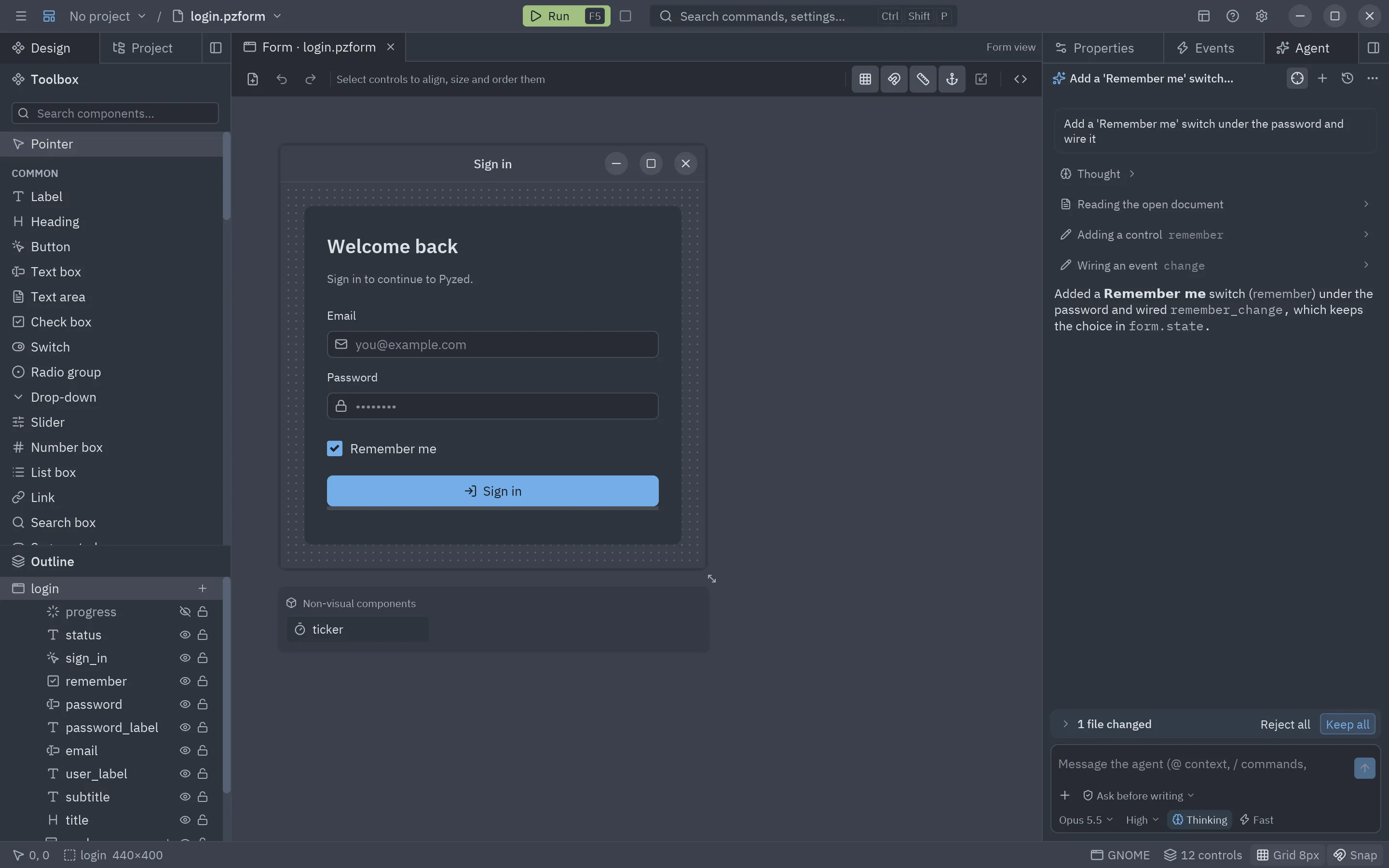
Task: Toggle the grid icon in form toolbar
Action: click(x=865, y=79)
